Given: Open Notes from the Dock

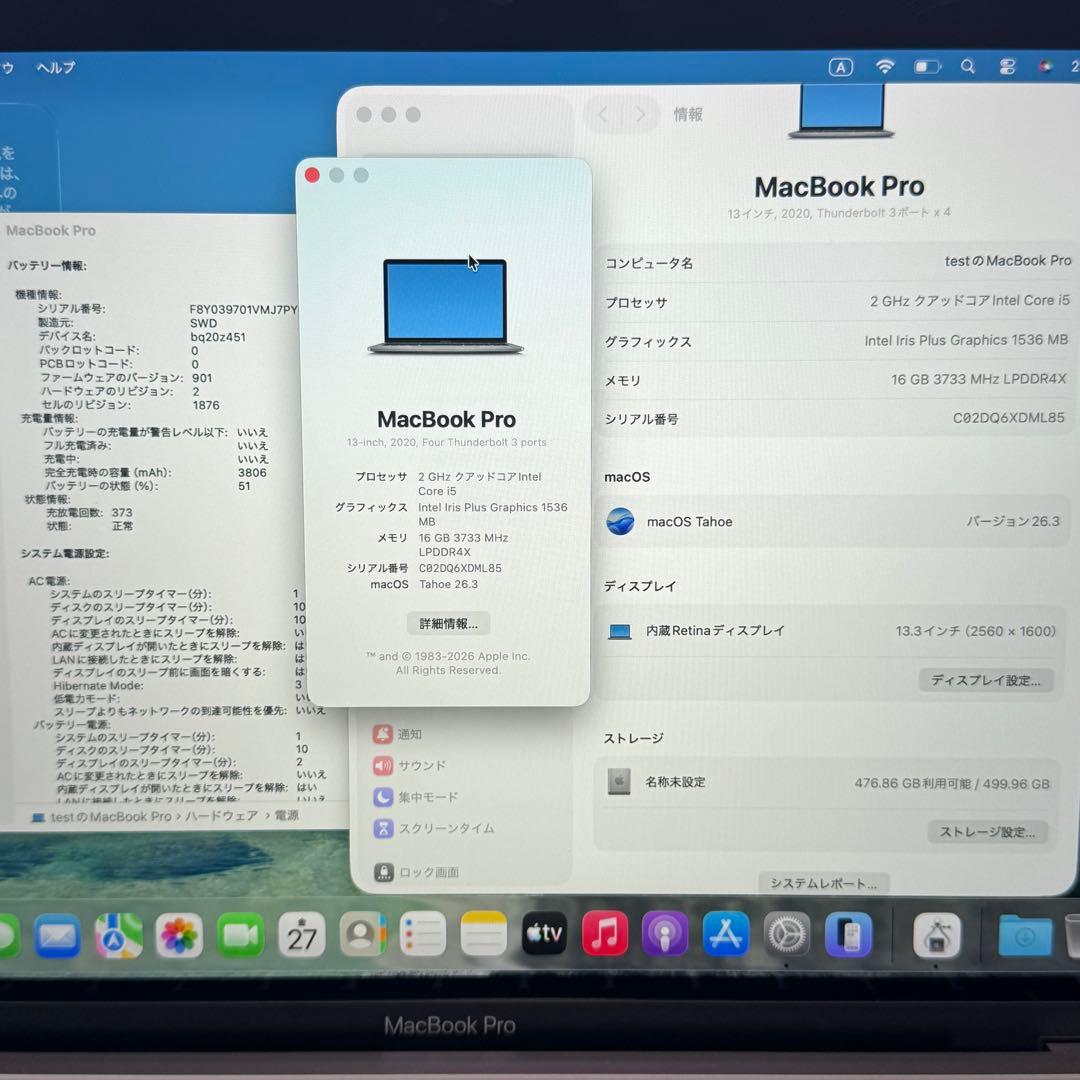Looking at the screenshot, I should (x=484, y=935).
